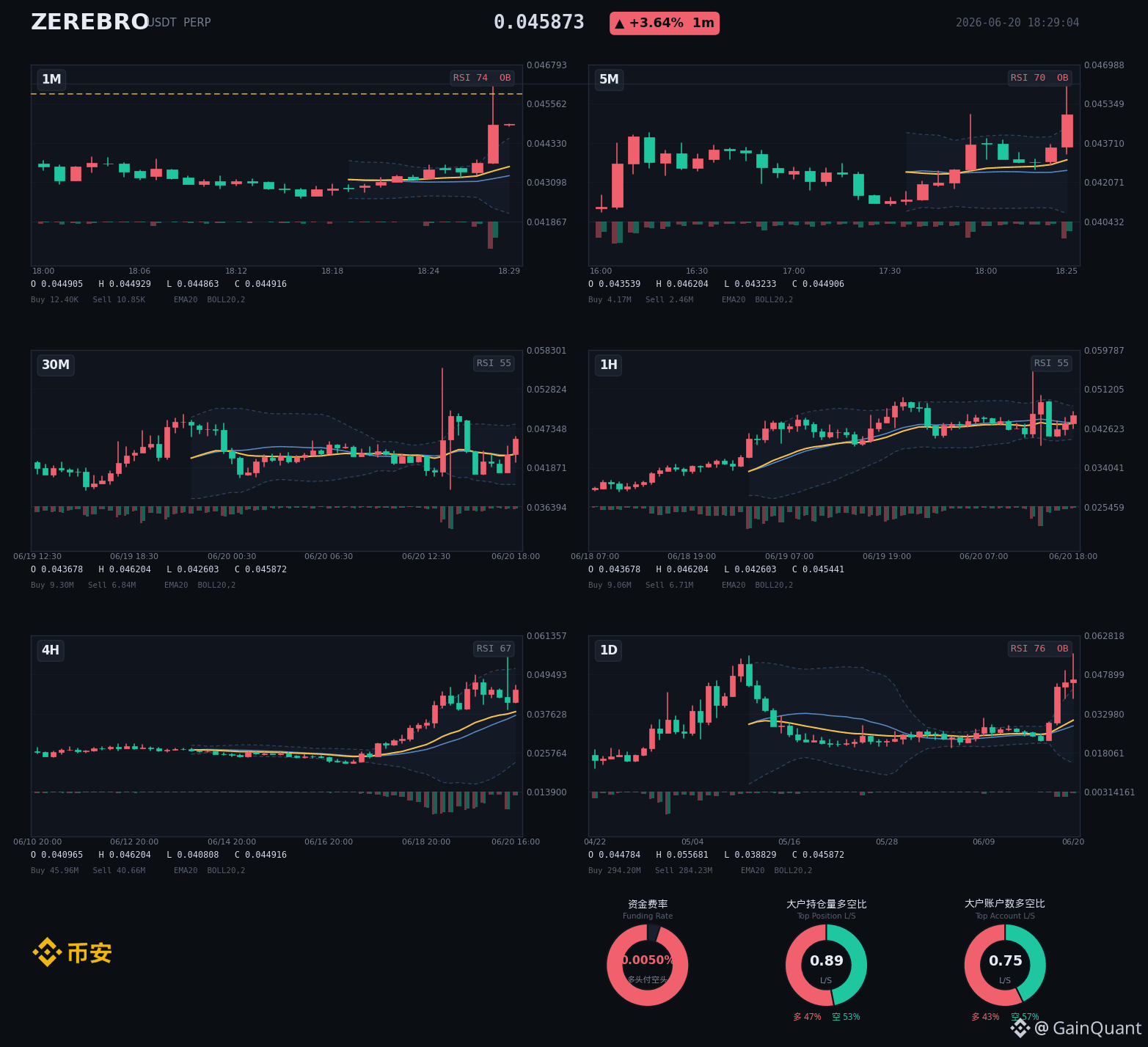Click the open value O 0.044905
1148x1047 pixels.
(x=57, y=284)
